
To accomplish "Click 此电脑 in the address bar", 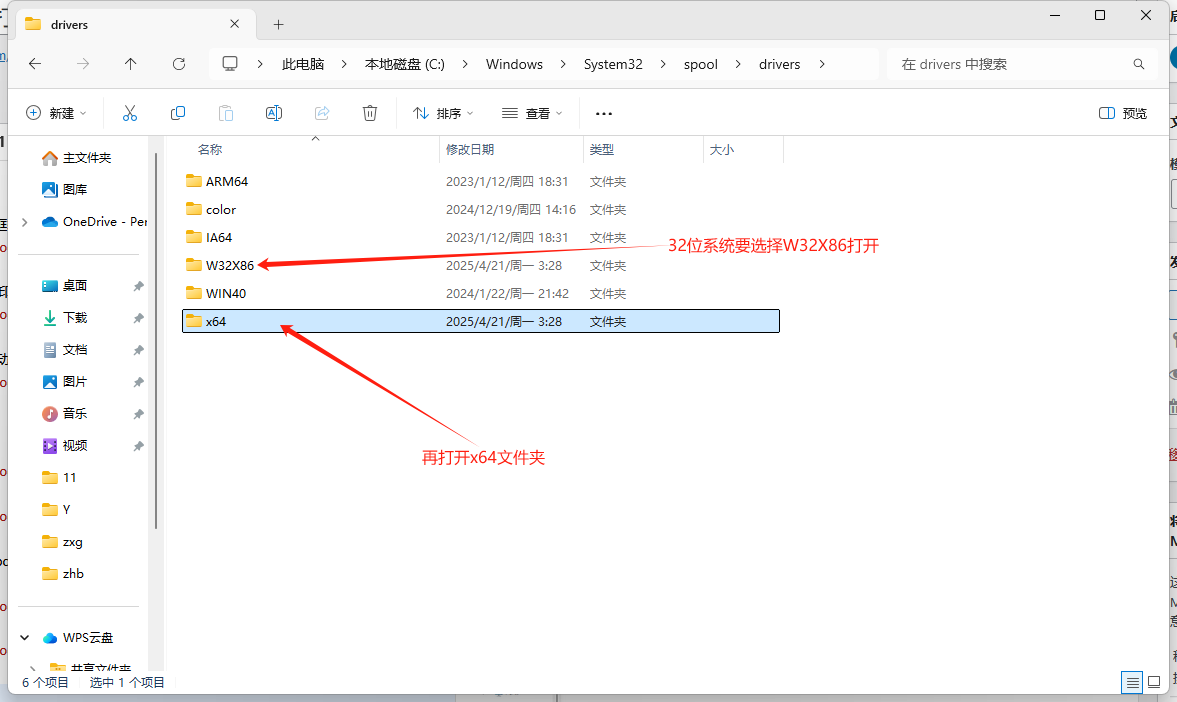I will (x=303, y=65).
